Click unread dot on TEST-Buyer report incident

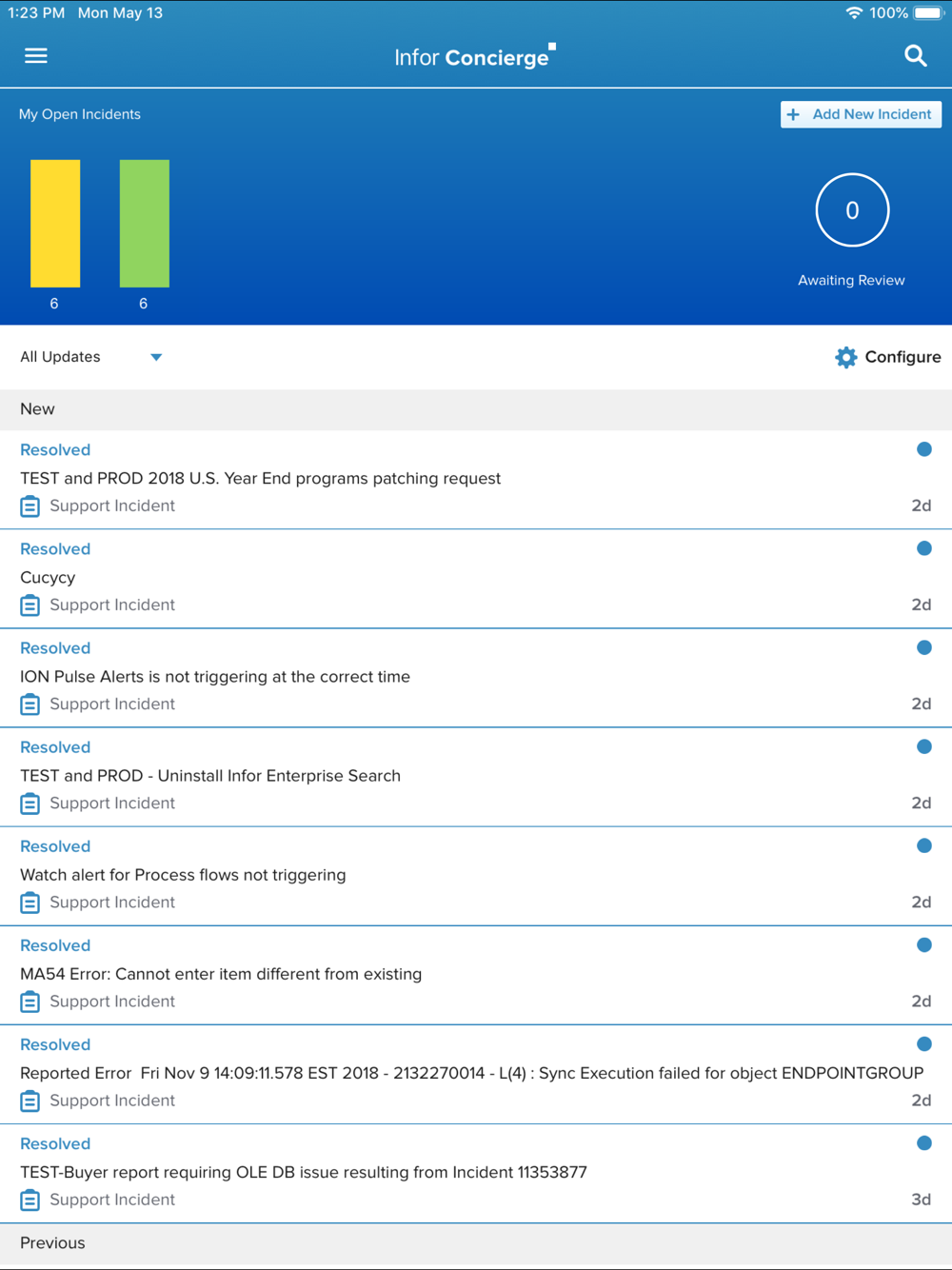coord(923,1142)
